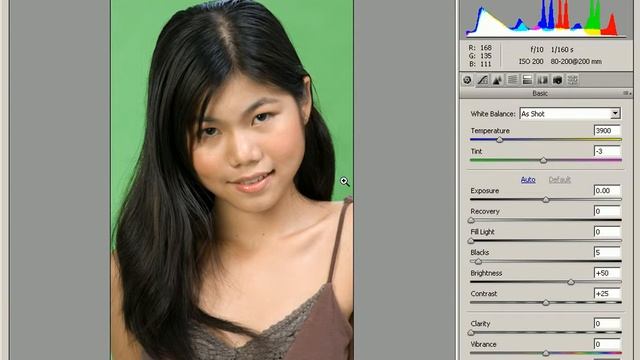Click the Blacks value field showing 5
640x360 pixels.
point(607,252)
